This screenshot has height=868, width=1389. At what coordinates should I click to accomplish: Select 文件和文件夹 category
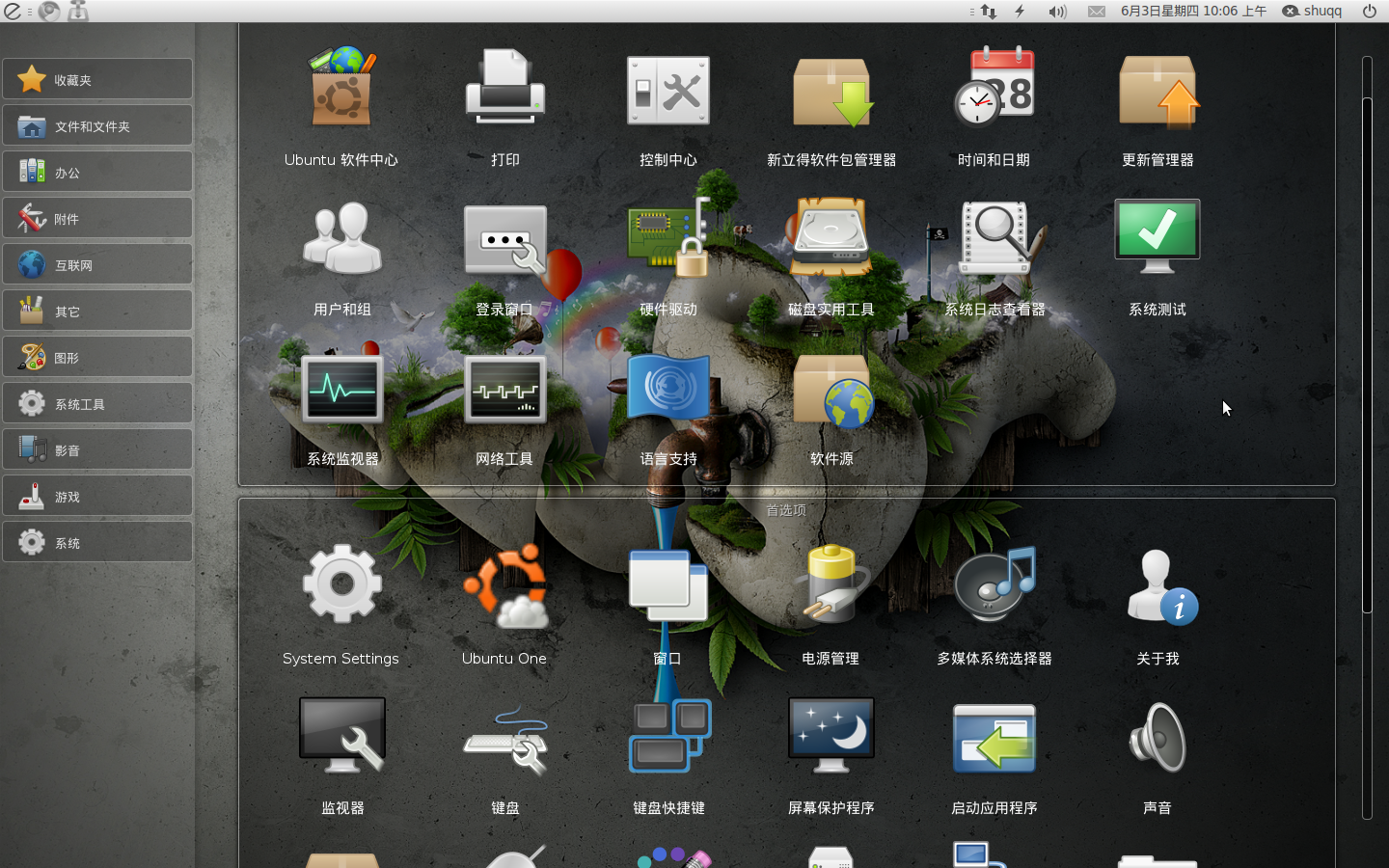[x=97, y=125]
